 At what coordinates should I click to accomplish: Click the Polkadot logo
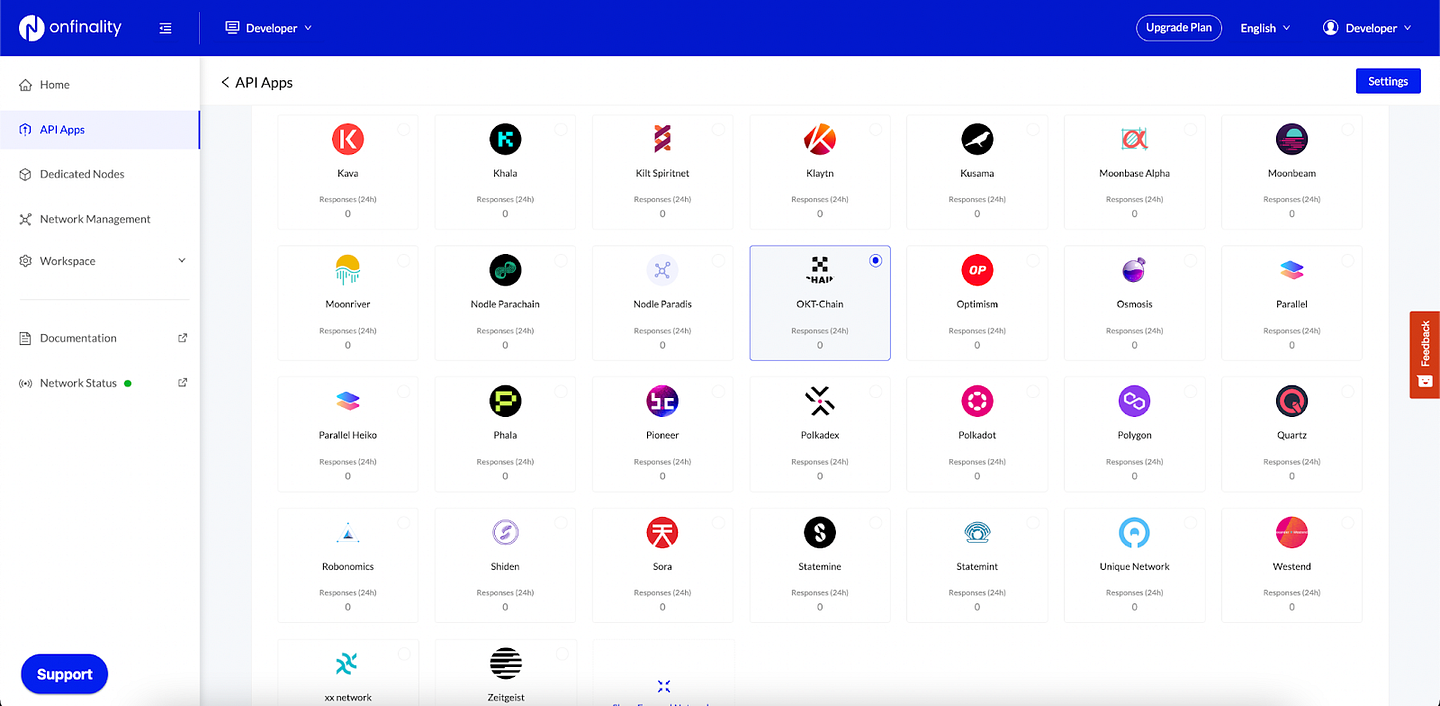[977, 401]
